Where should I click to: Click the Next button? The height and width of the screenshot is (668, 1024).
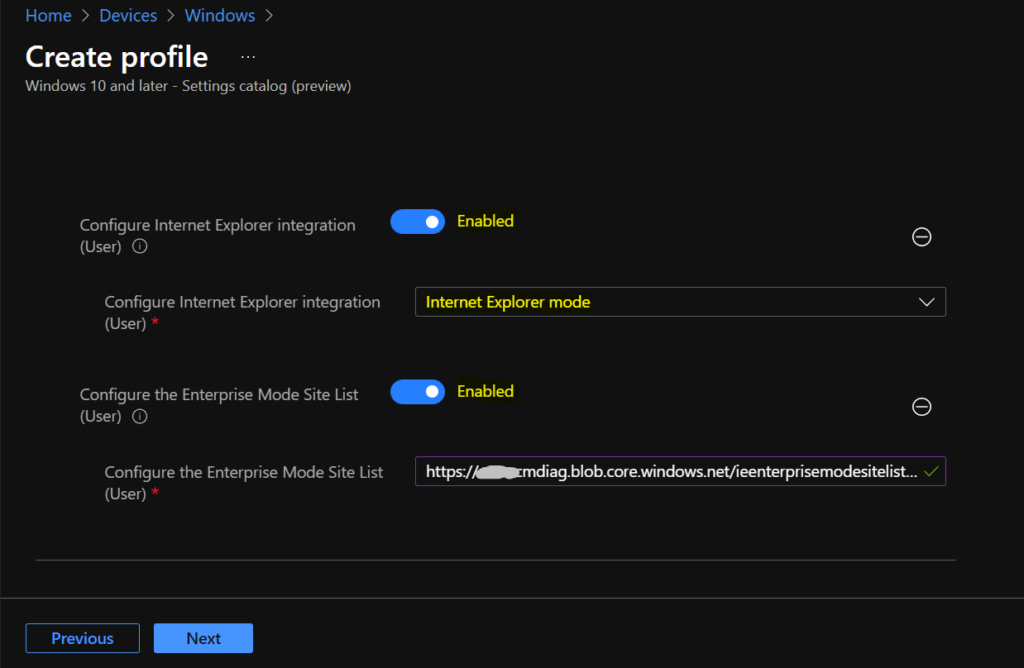(203, 638)
